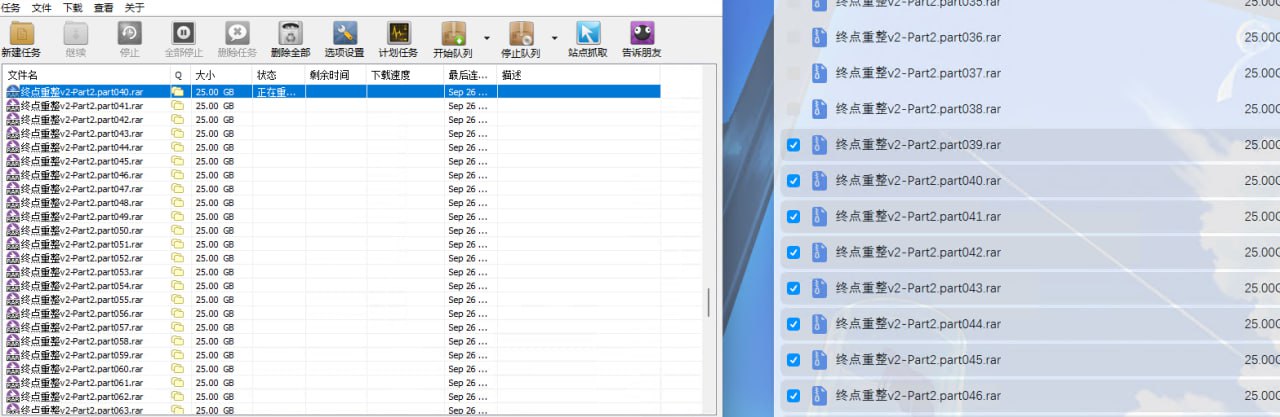
Task: Open 选项设置 (options) from the toolbar
Action: click(345, 34)
